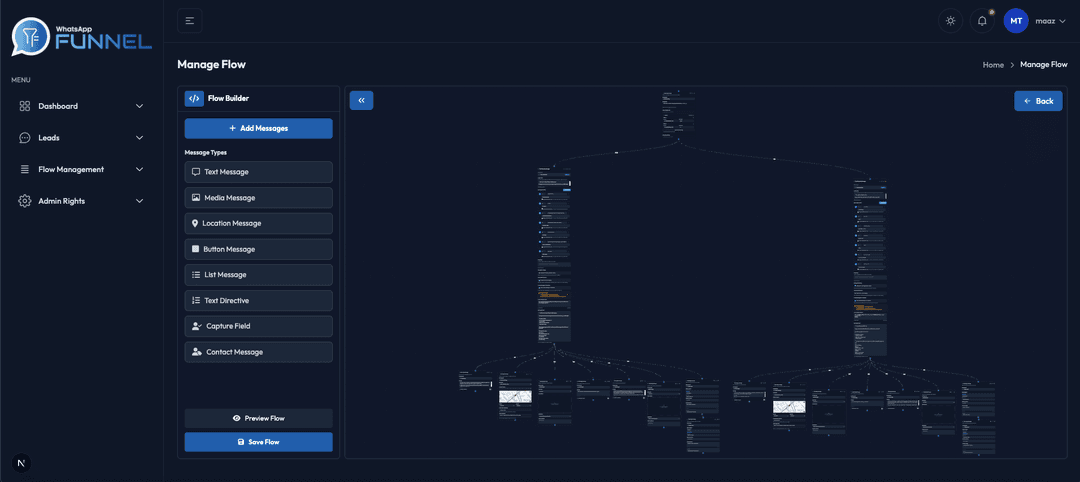Image resolution: width=1080 pixels, height=482 pixels.
Task: Collapse panel with double-chevron button
Action: coord(362,101)
